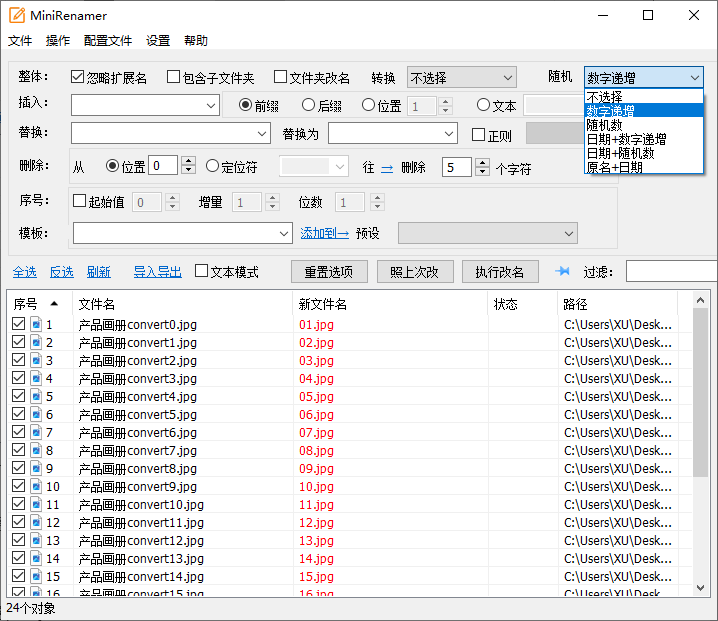Click the blue arrow direction icon after 往
Viewport: 718px width, 621px height.
pos(387,169)
